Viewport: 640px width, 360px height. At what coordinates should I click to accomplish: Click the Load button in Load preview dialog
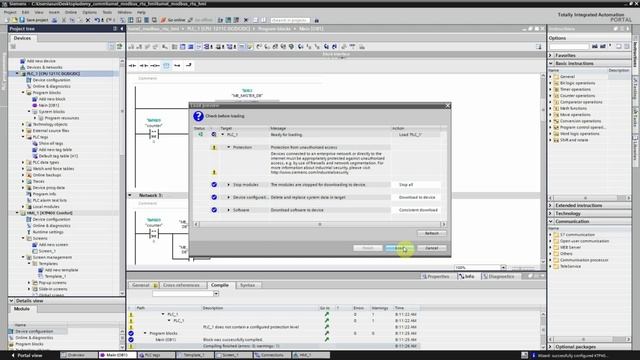(x=399, y=248)
